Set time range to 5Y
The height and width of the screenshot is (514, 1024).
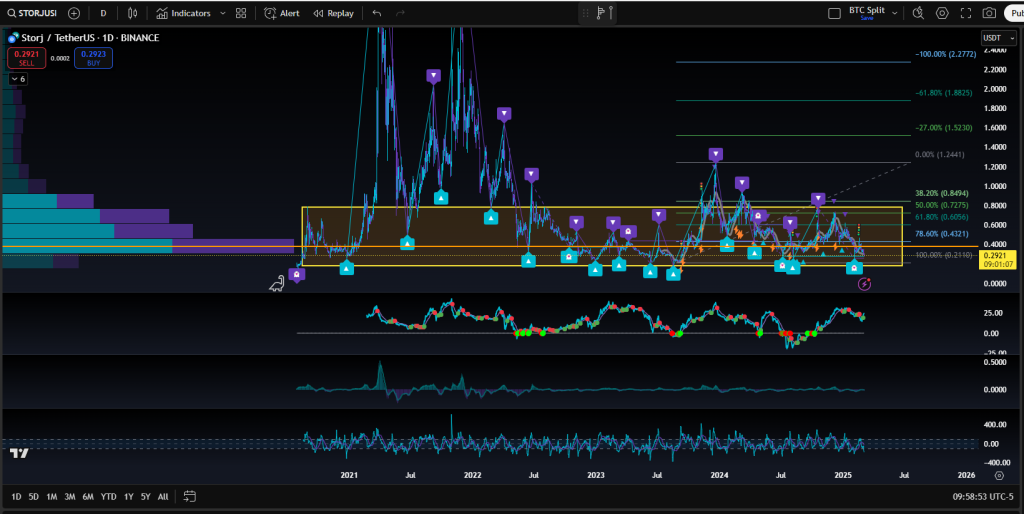pos(145,496)
